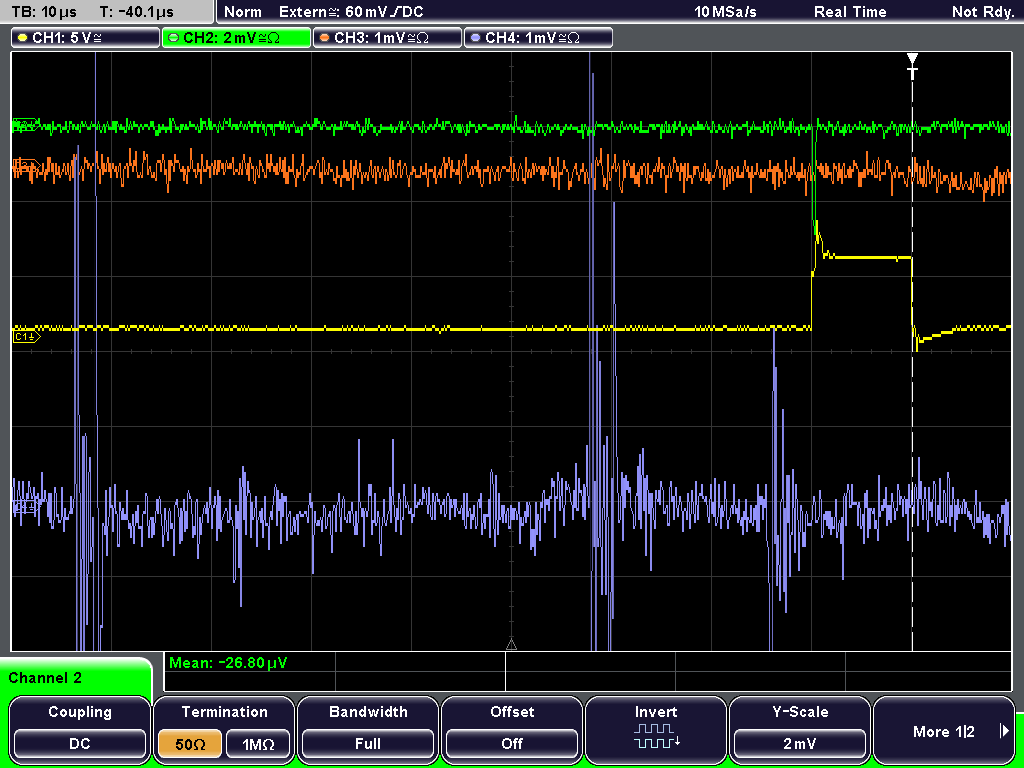Click the T: -40.1 µs trigger time readout
1024x768 pixels.
(x=136, y=12)
